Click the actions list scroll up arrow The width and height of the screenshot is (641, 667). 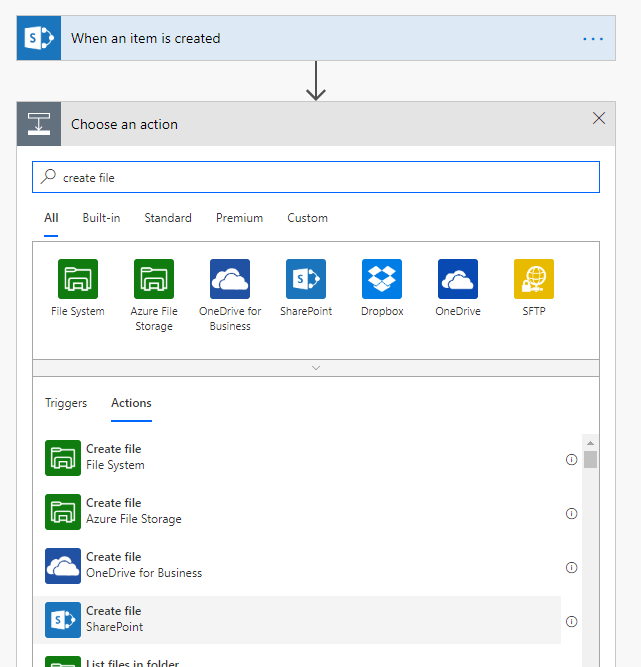pos(590,443)
